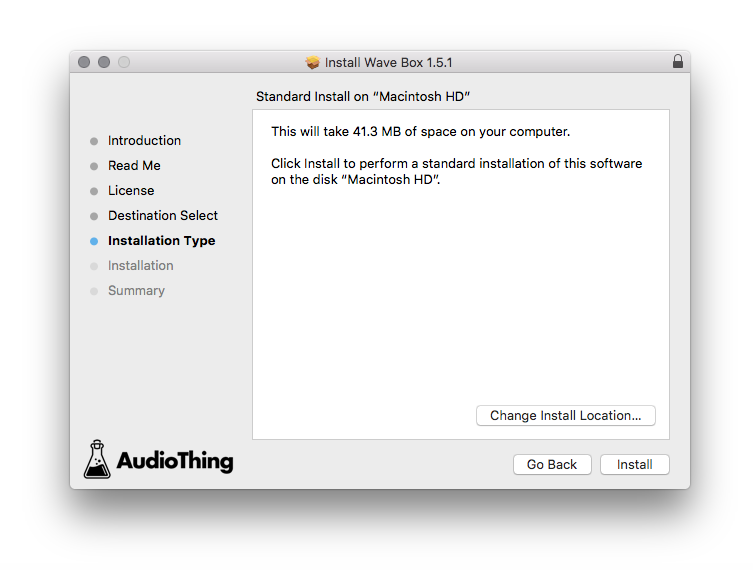Click the dimmed Installation step
This screenshot has height=570, width=753.
tap(140, 266)
